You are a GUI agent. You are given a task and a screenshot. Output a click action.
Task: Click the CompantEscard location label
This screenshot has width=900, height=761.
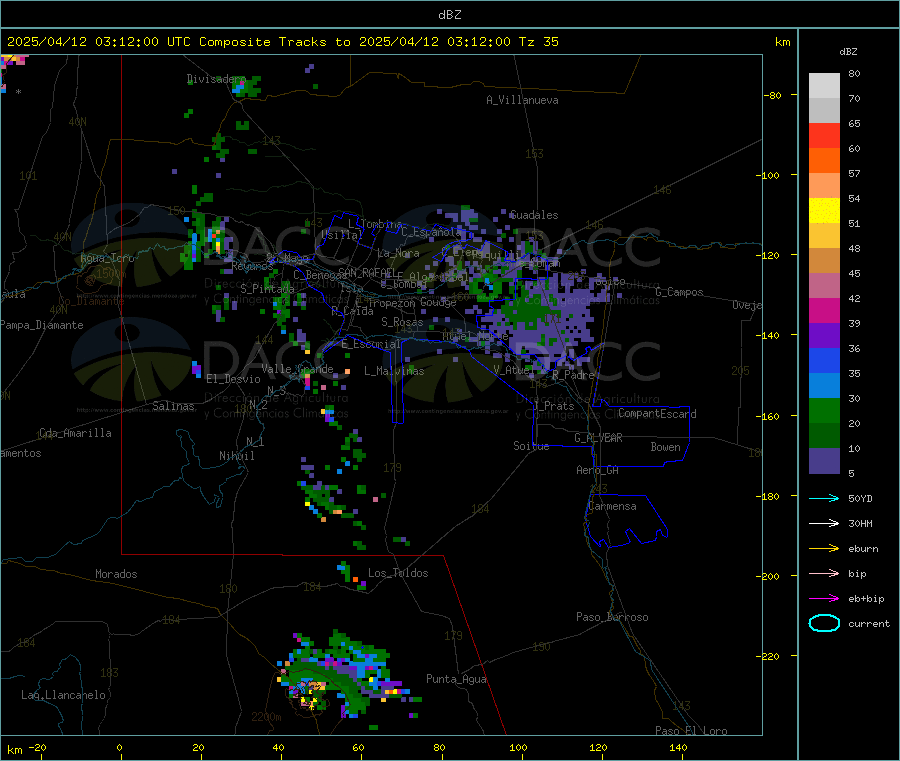(x=657, y=413)
